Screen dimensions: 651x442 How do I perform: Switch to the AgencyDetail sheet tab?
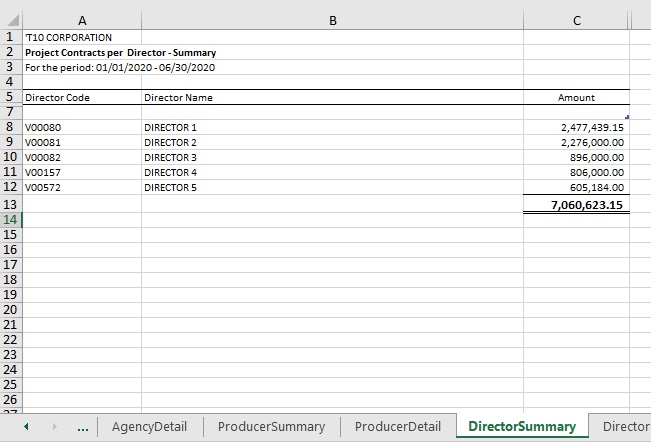149,426
